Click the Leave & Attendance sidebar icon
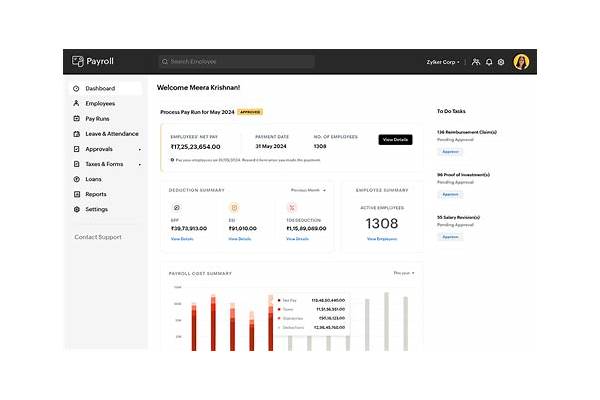This screenshot has width=600, height=400. [x=77, y=134]
